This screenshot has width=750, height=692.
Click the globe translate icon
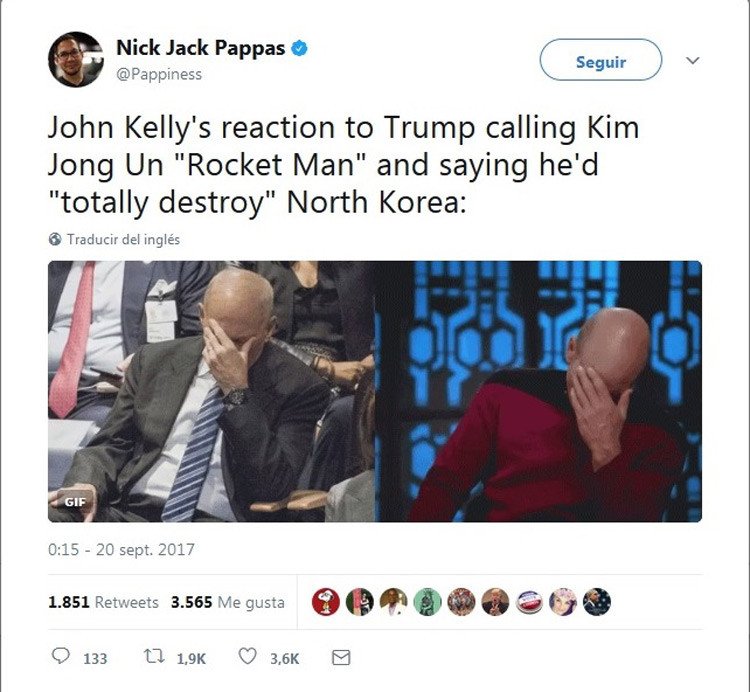[x=55, y=239]
